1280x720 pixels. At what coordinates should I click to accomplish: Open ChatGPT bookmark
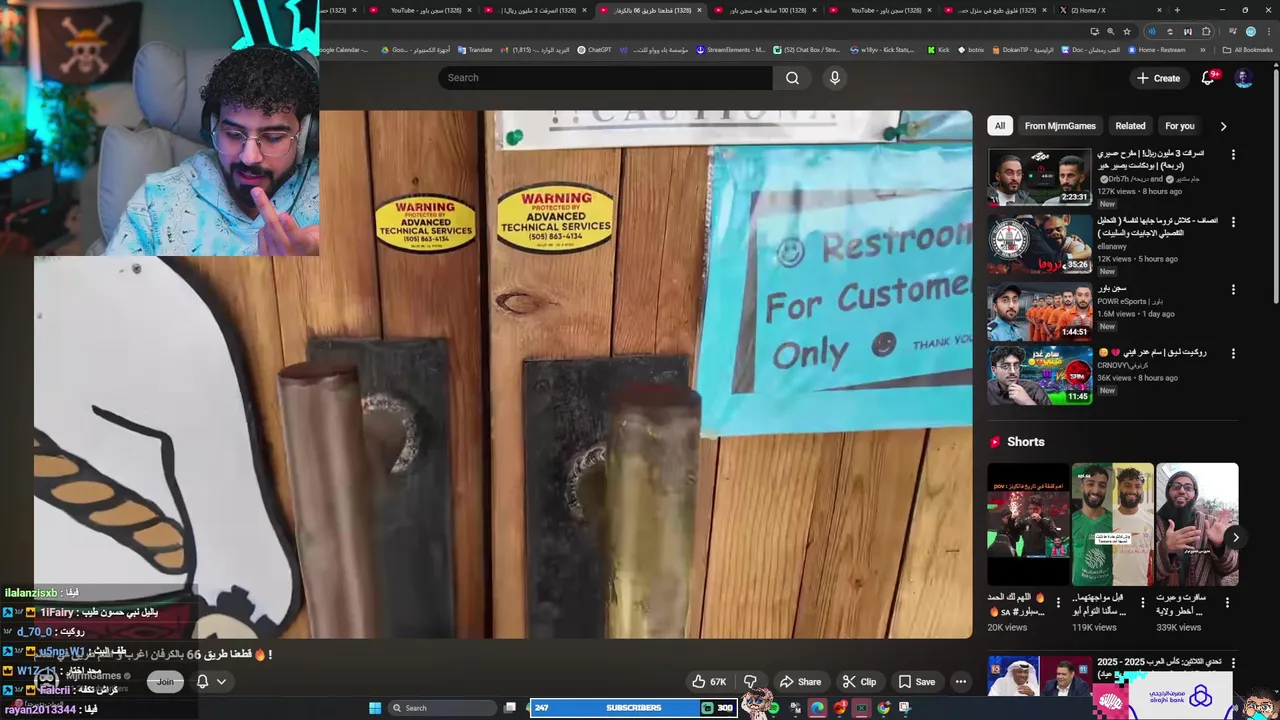pyautogui.click(x=594, y=49)
